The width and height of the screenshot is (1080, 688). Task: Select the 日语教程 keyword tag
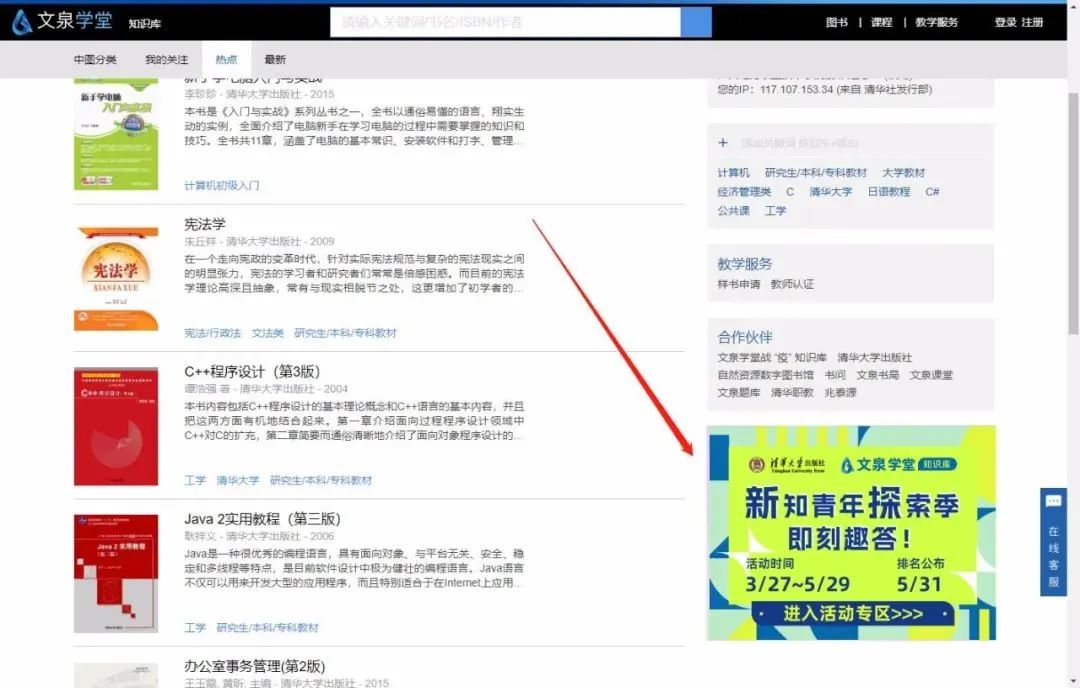(888, 192)
